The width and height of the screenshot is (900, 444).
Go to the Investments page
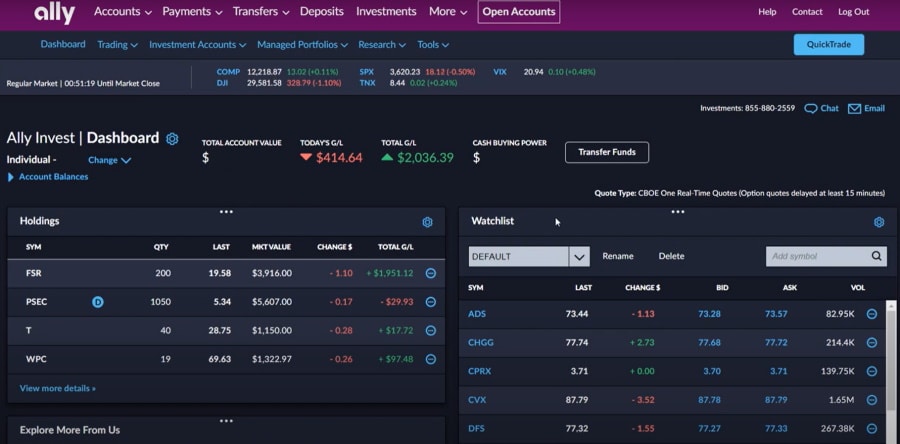coord(386,11)
